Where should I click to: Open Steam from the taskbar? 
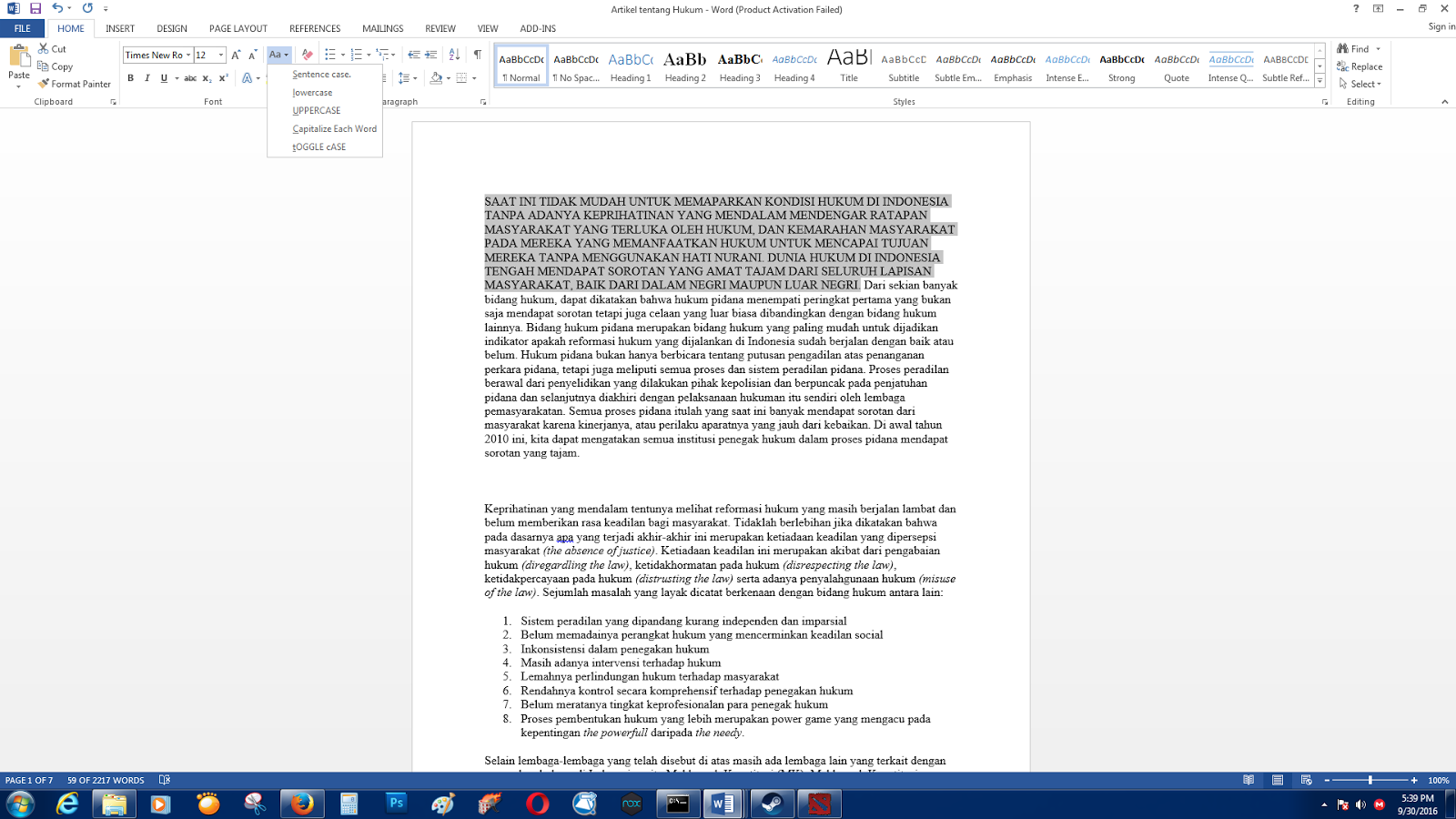[x=772, y=804]
